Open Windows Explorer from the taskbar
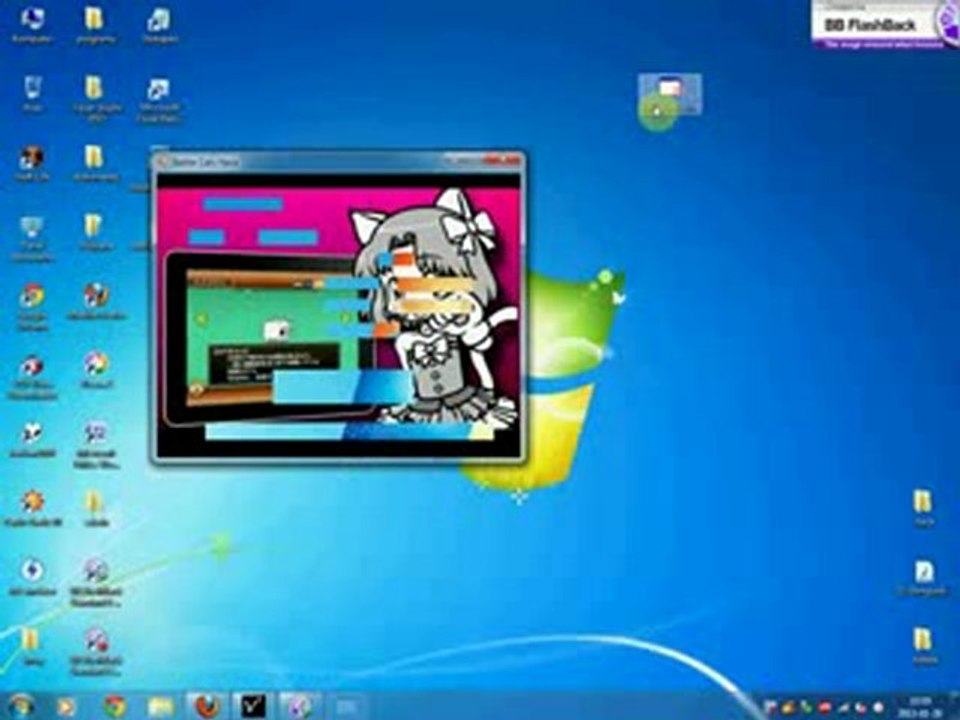 [160, 707]
